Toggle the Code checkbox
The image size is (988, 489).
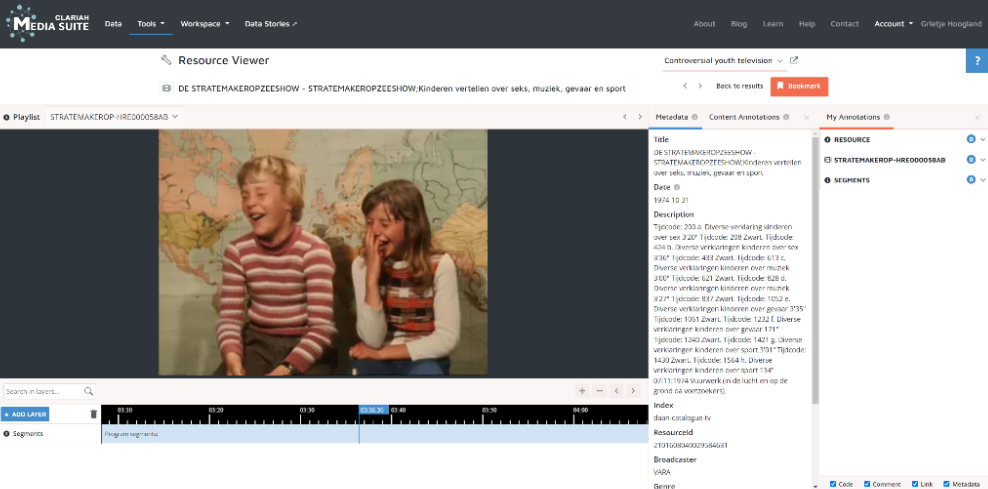point(833,484)
